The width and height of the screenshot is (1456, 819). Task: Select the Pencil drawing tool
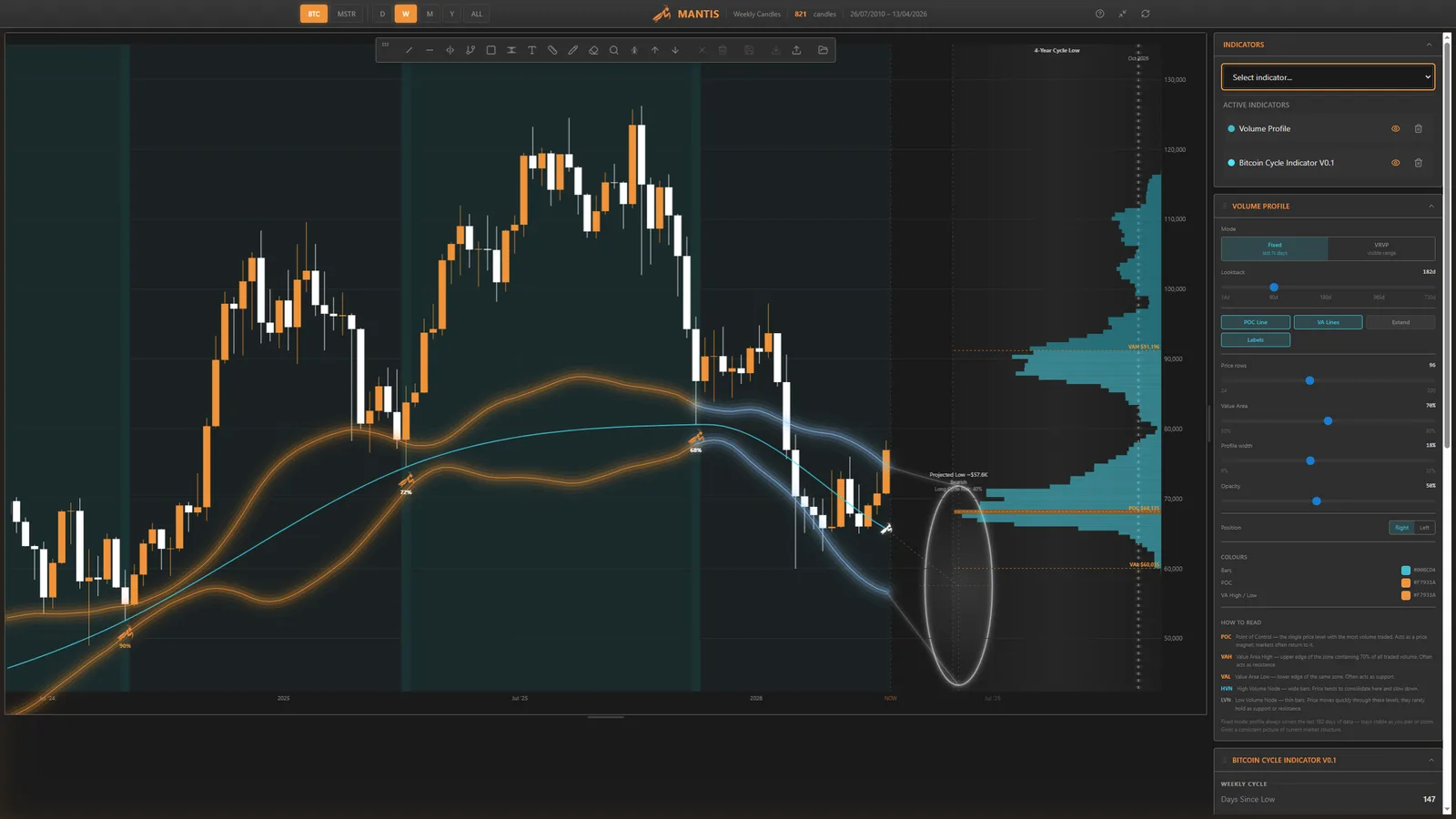pyautogui.click(x=572, y=50)
